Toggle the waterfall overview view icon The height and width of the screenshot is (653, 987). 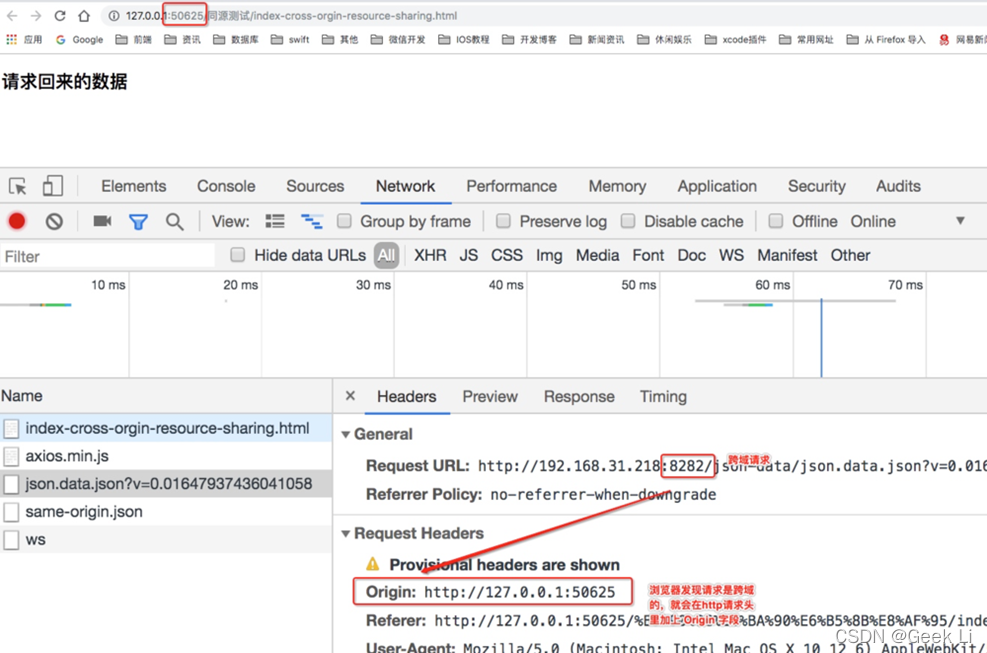tap(312, 221)
